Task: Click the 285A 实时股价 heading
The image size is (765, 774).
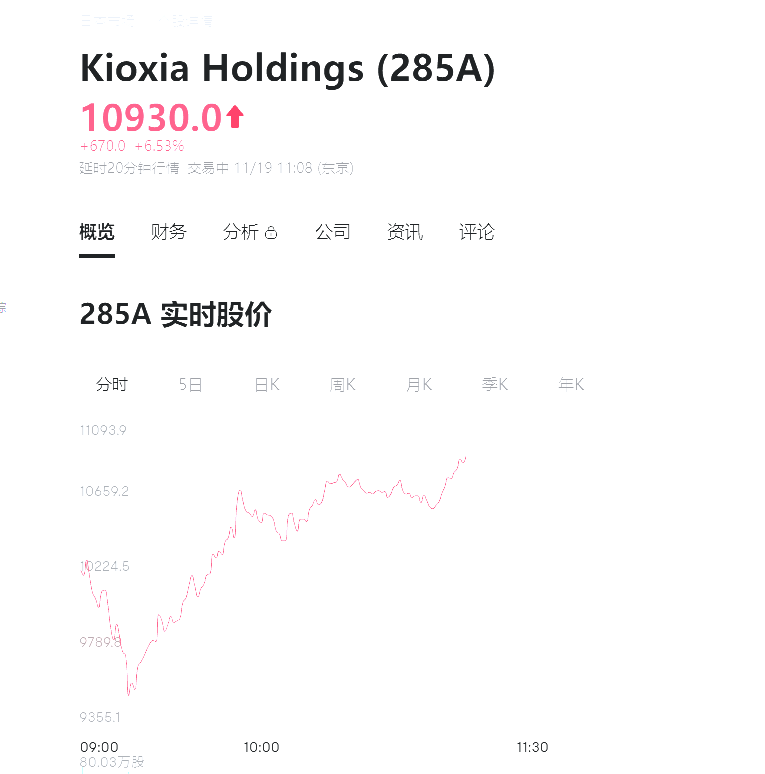Action: pos(176,315)
